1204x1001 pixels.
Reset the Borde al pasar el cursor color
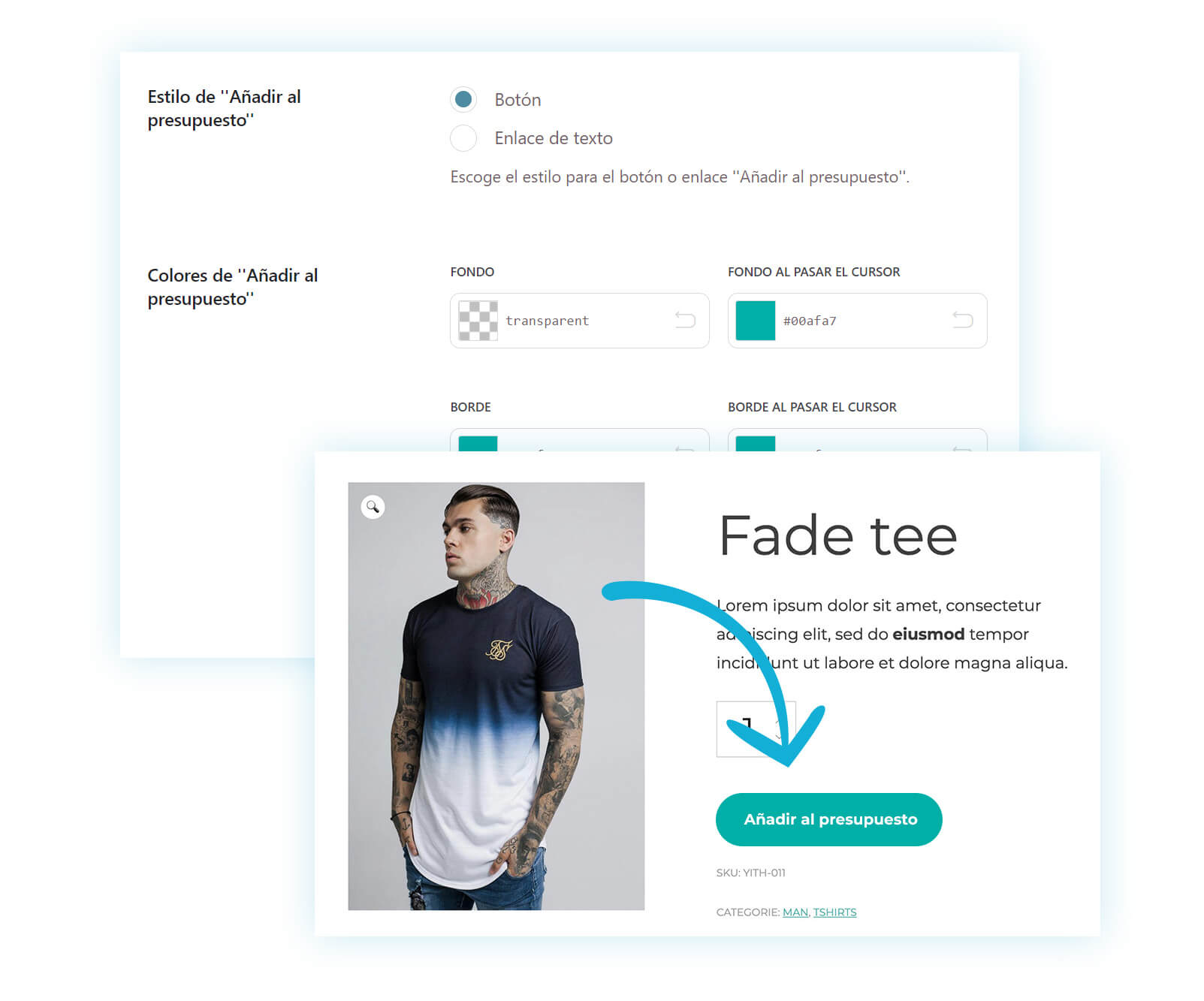point(962,448)
